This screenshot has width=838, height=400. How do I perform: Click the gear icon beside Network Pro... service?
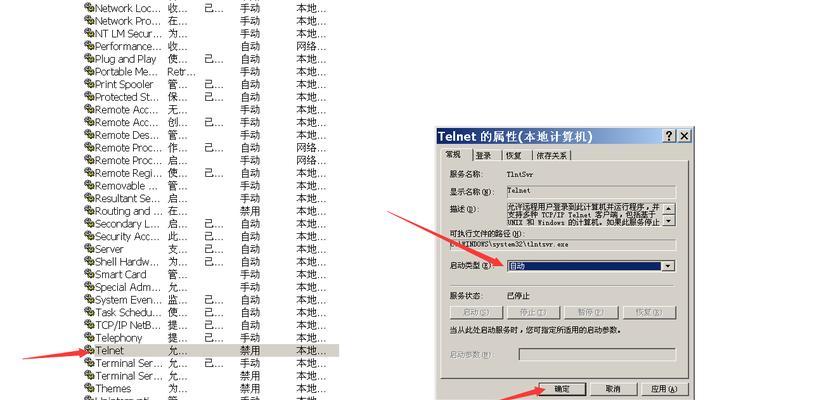(89, 21)
